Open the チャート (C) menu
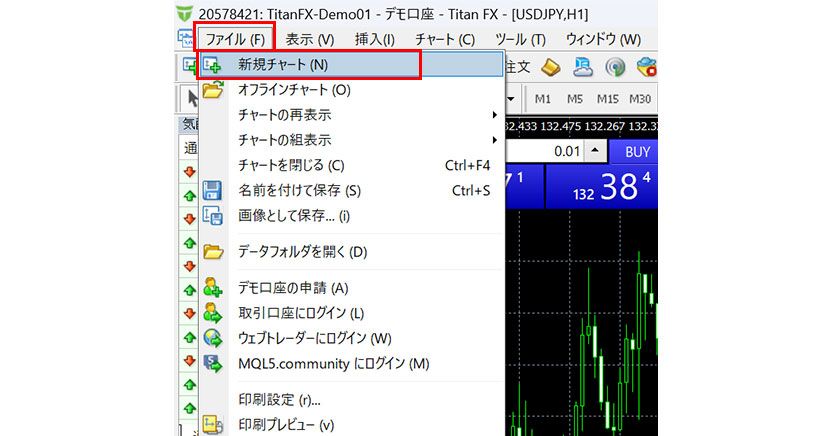 (444, 39)
